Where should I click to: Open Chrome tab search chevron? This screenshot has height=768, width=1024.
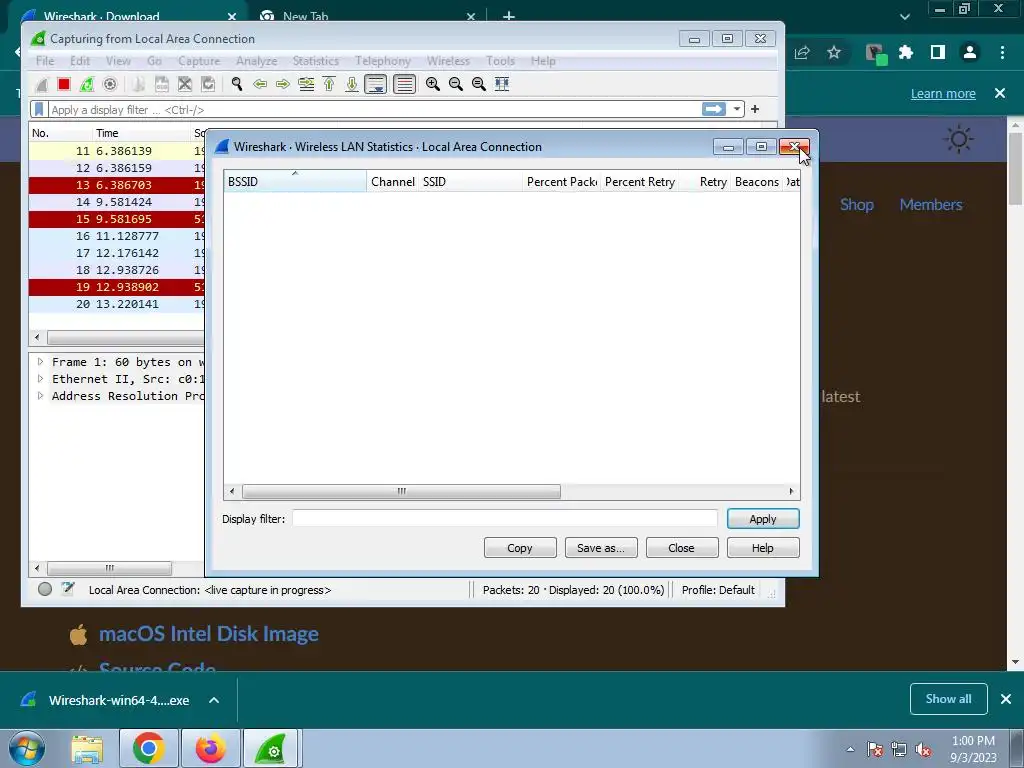904,16
